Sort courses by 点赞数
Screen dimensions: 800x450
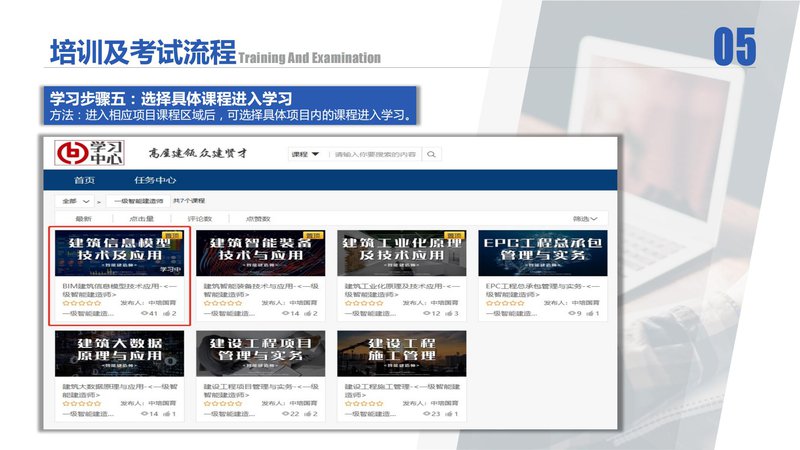258,219
